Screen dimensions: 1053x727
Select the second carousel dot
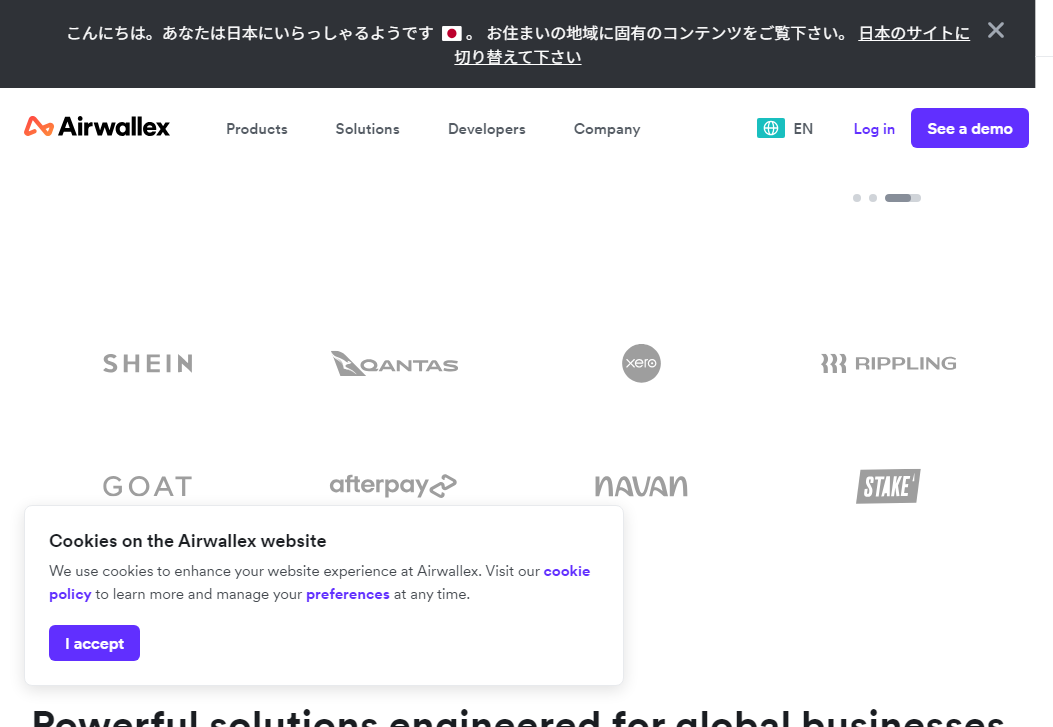pos(872,198)
